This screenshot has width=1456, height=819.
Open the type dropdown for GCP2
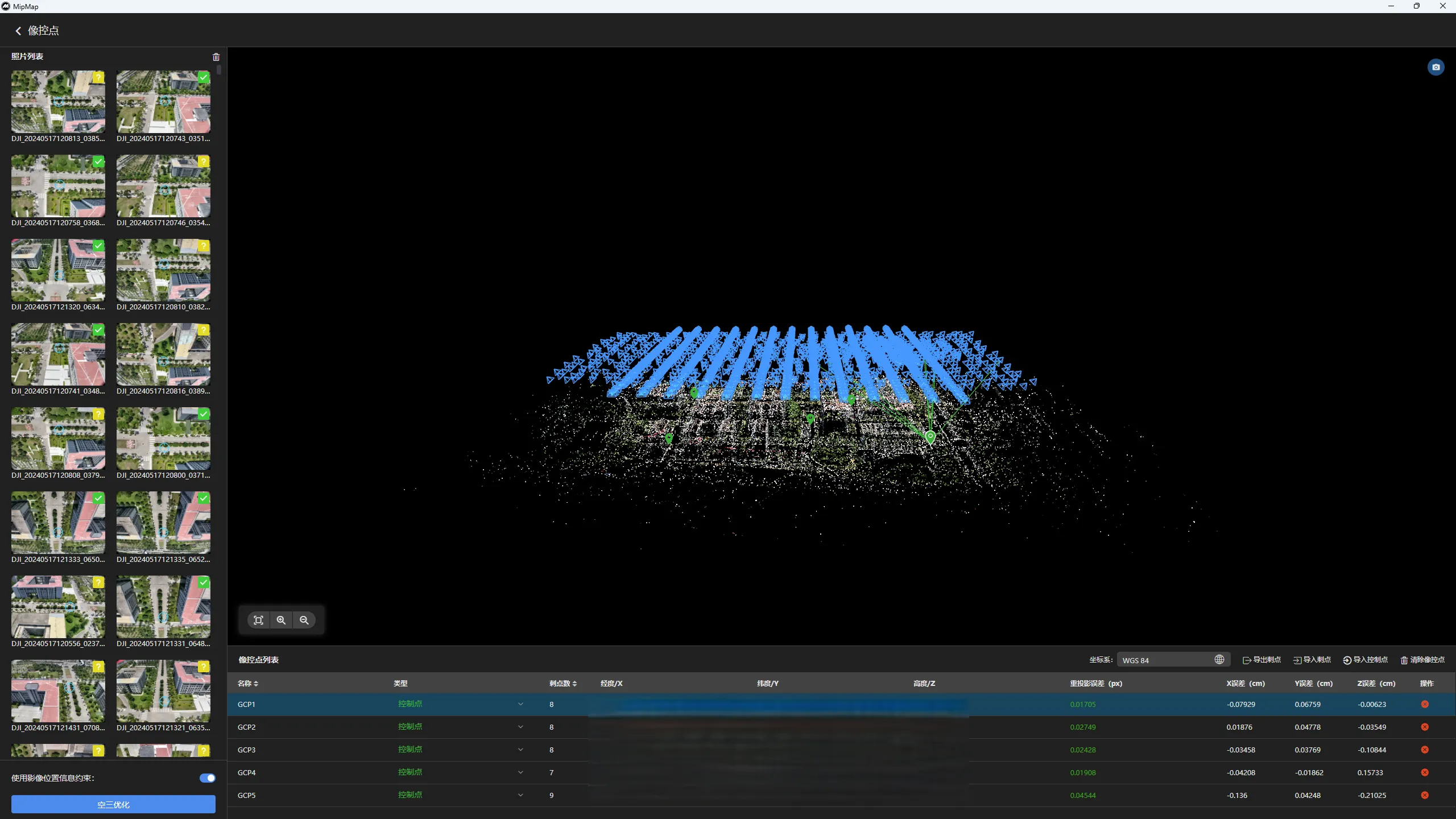tap(520, 727)
